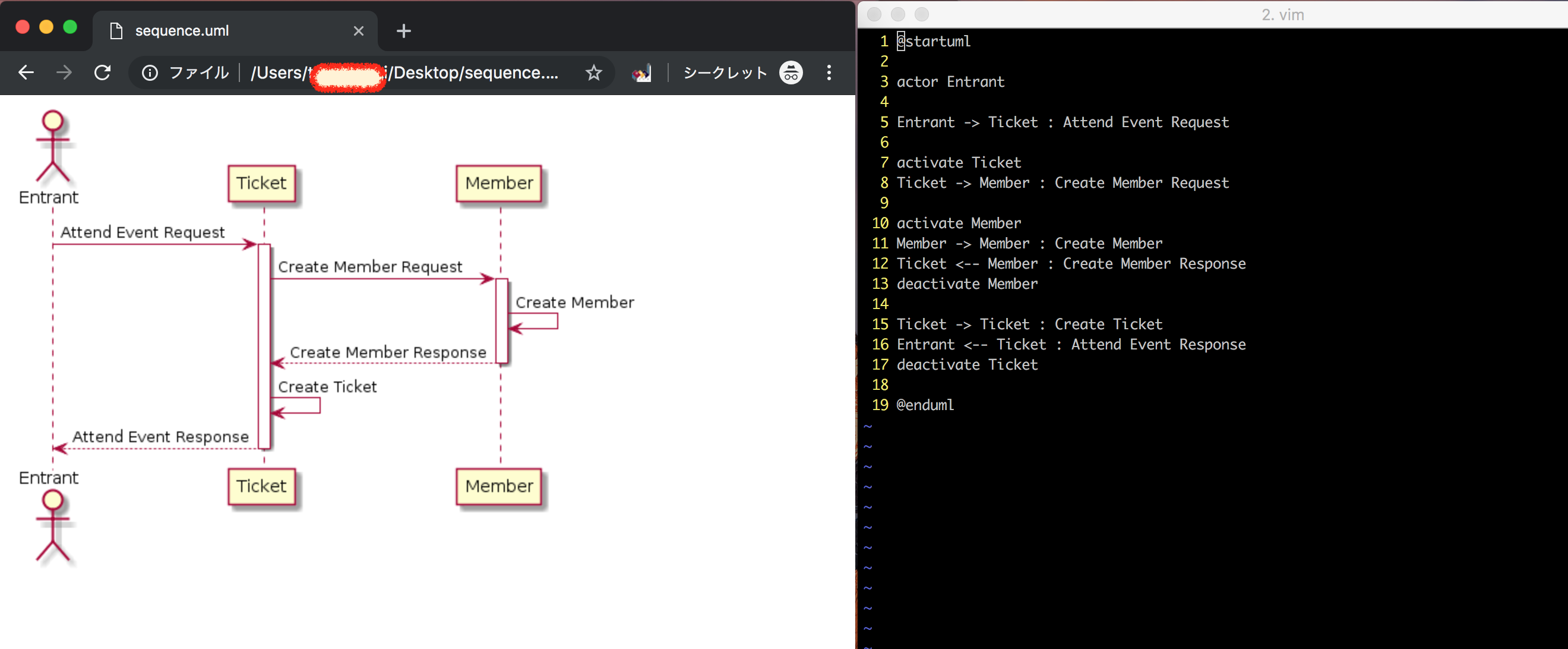Viewport: 1568px width, 649px height.
Task: Click the extension icon beside the address bar
Action: point(641,73)
